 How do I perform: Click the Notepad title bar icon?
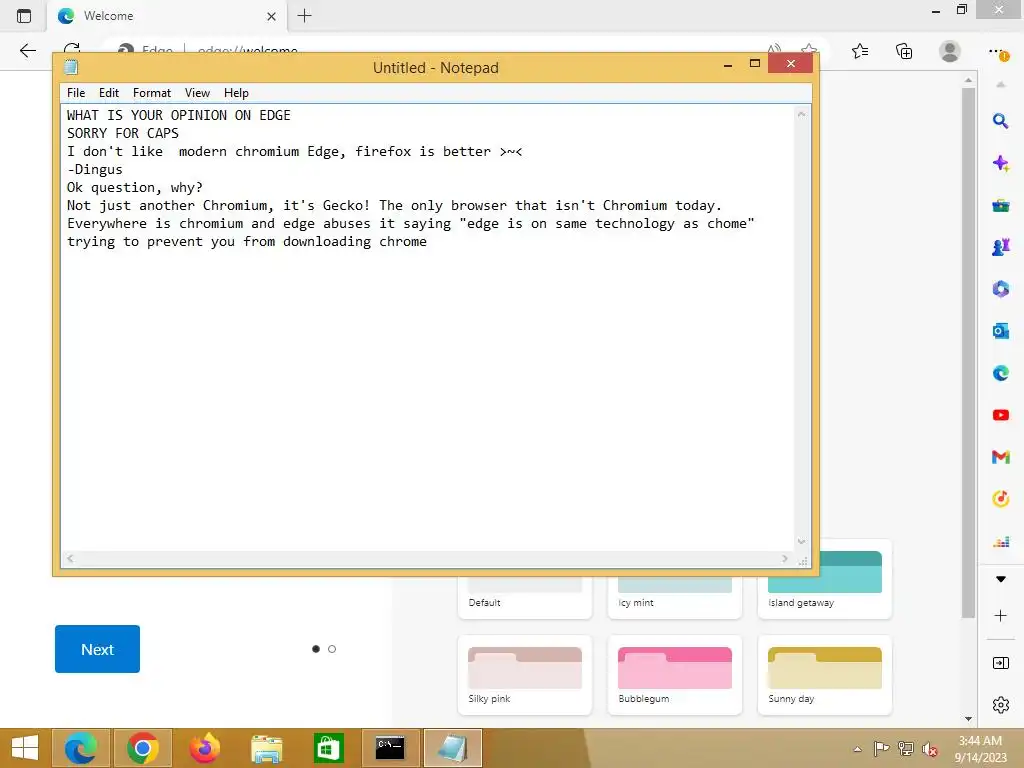(71, 67)
